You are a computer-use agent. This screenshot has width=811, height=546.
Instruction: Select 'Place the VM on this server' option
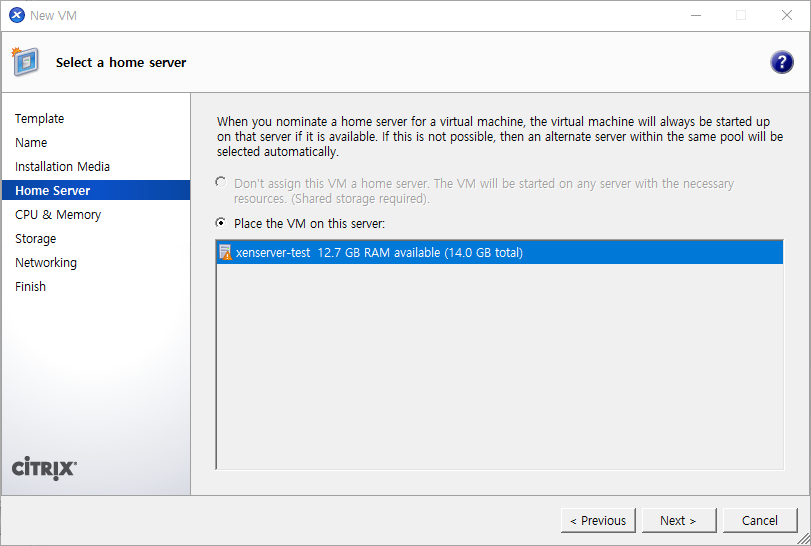(x=221, y=223)
